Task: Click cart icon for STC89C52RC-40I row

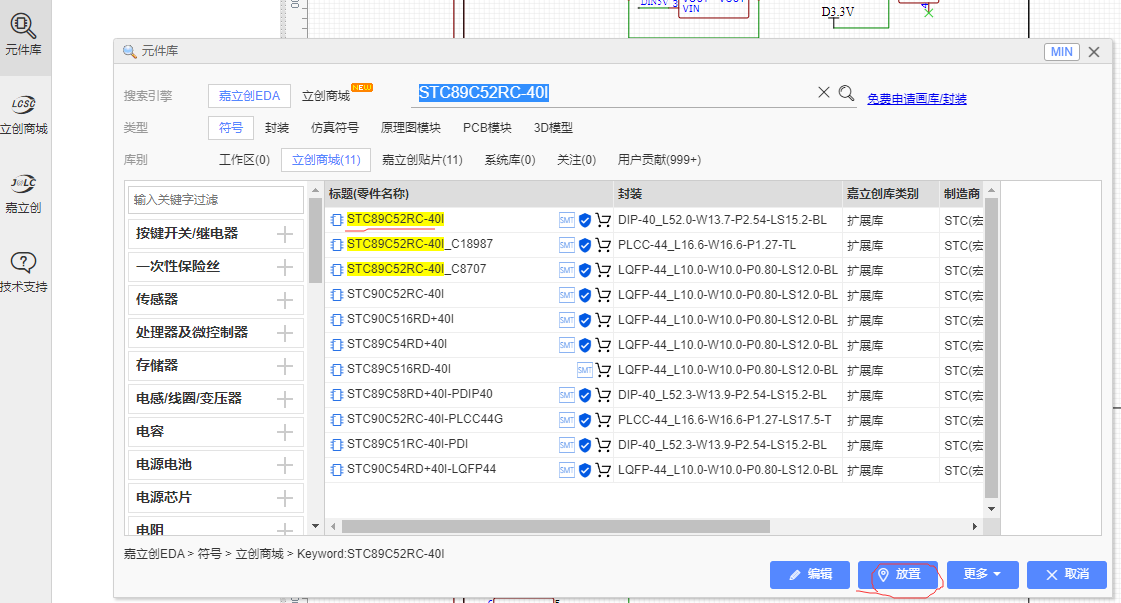Action: pyautogui.click(x=603, y=220)
